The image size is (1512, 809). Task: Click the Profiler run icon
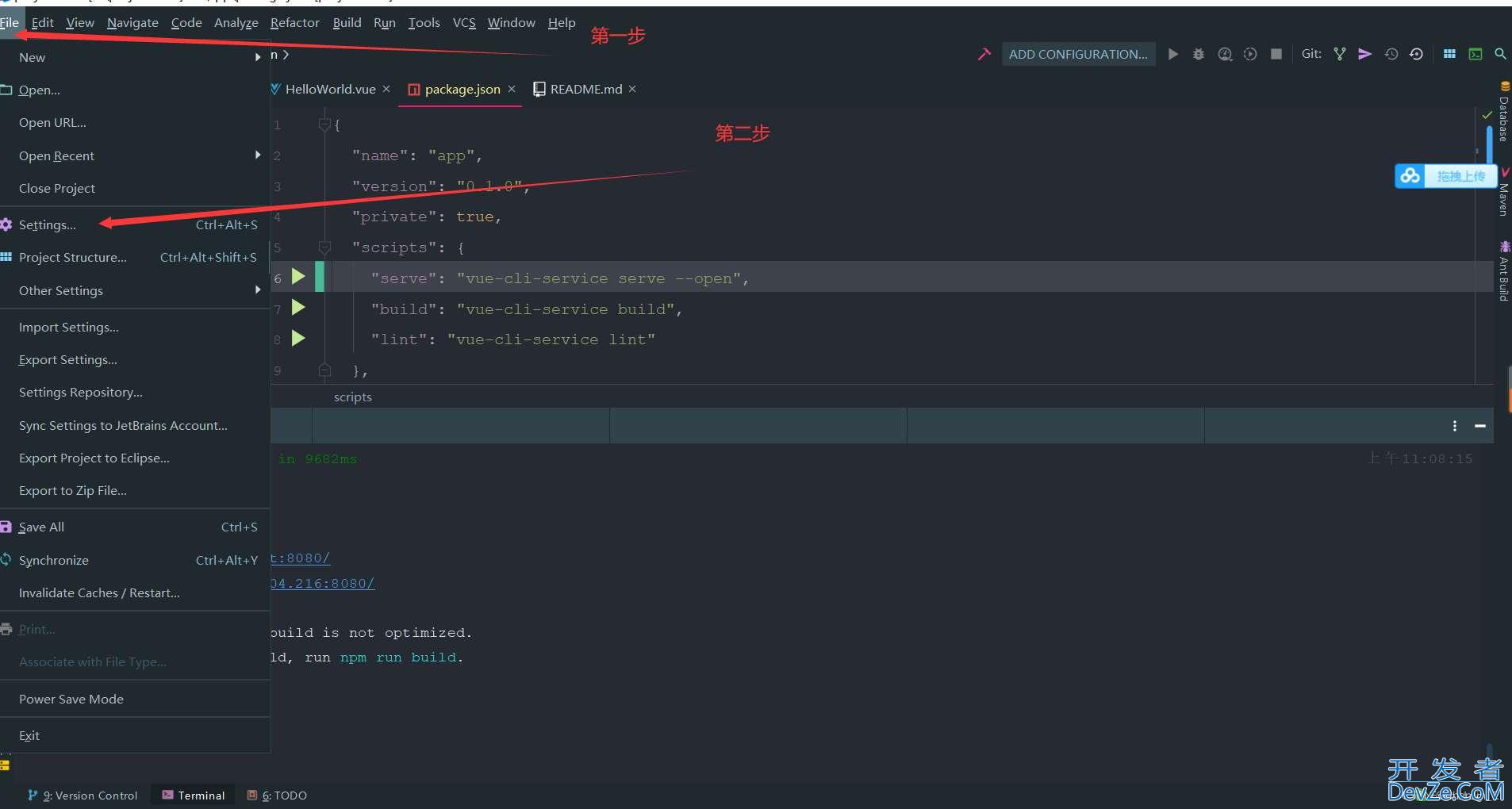[x=1250, y=54]
